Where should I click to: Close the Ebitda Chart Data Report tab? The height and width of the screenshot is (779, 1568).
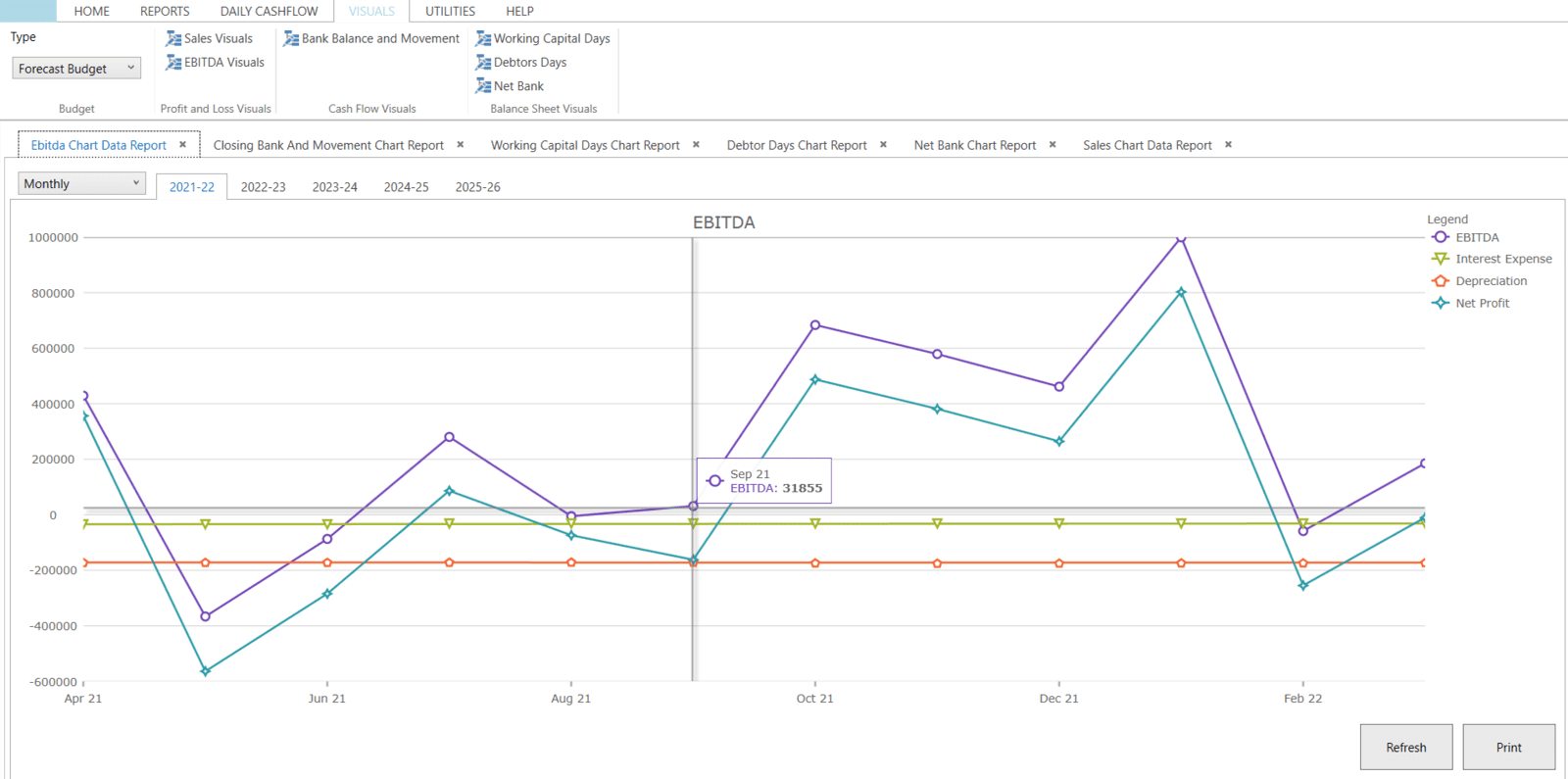[x=182, y=145]
